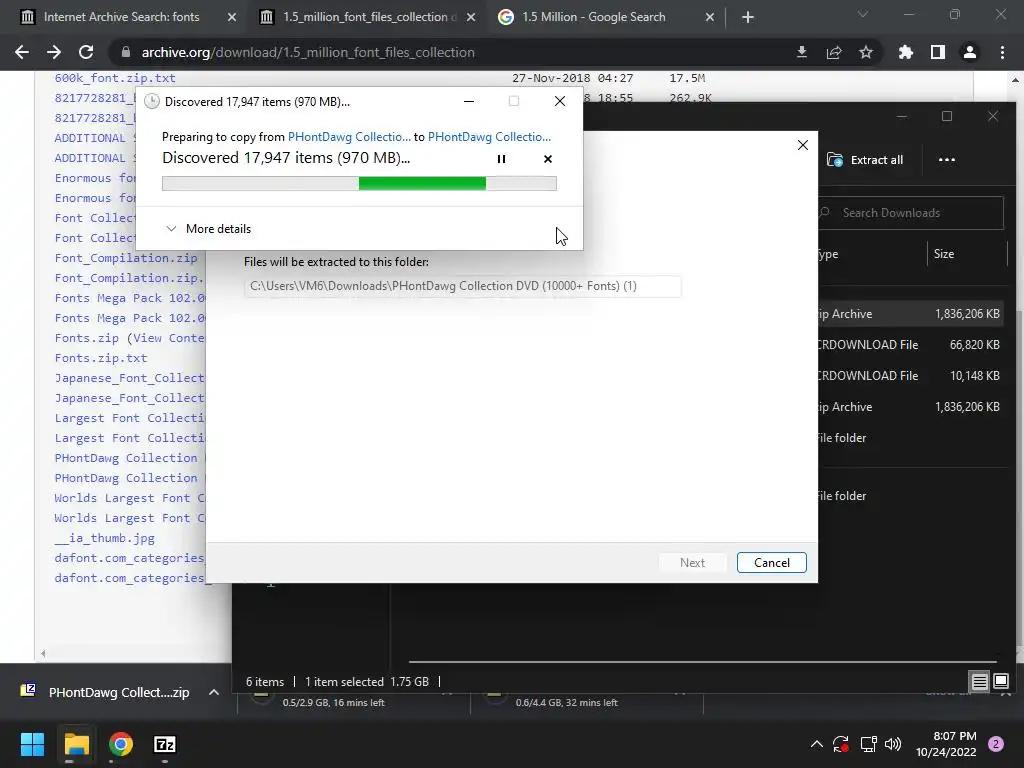Expand the PHontDawg Collect zip download chevron

214,692
